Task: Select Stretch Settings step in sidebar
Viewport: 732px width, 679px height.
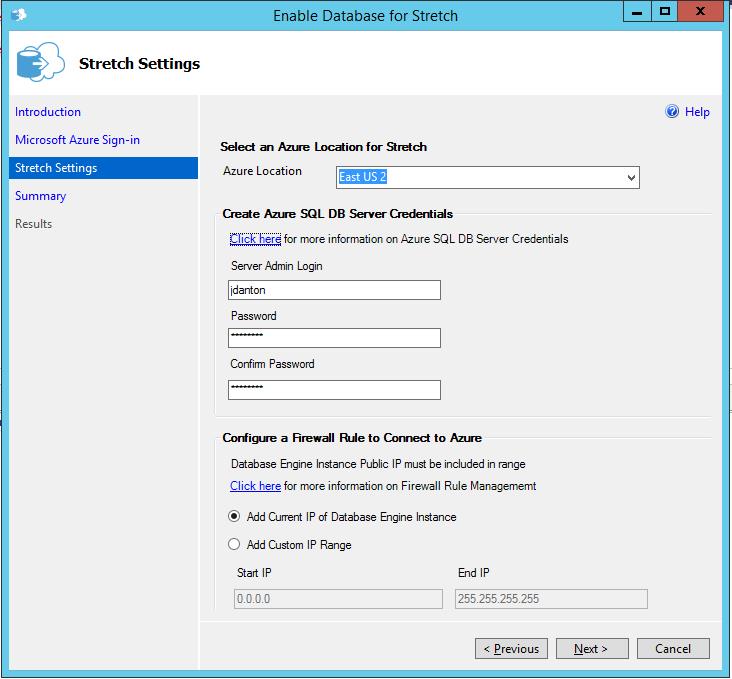Action: click(103, 168)
